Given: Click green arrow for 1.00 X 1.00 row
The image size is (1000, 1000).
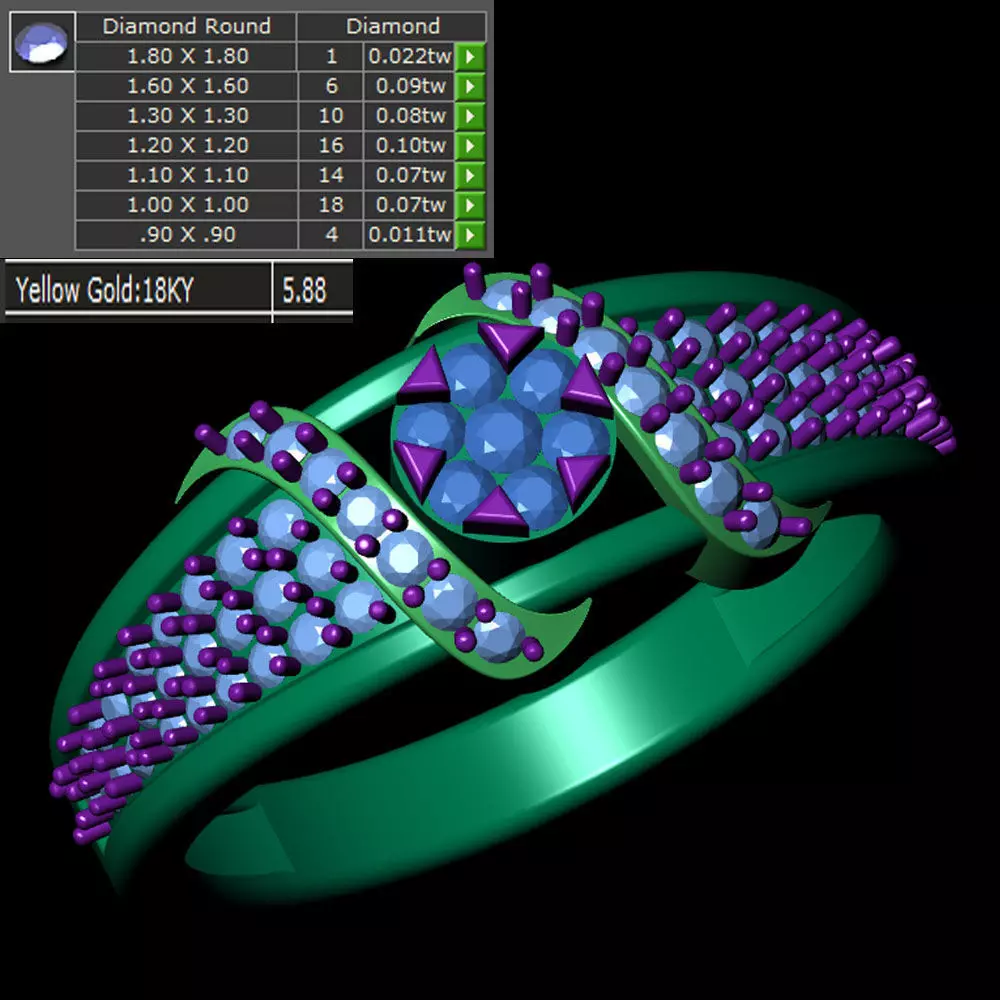Looking at the screenshot, I should (x=470, y=205).
